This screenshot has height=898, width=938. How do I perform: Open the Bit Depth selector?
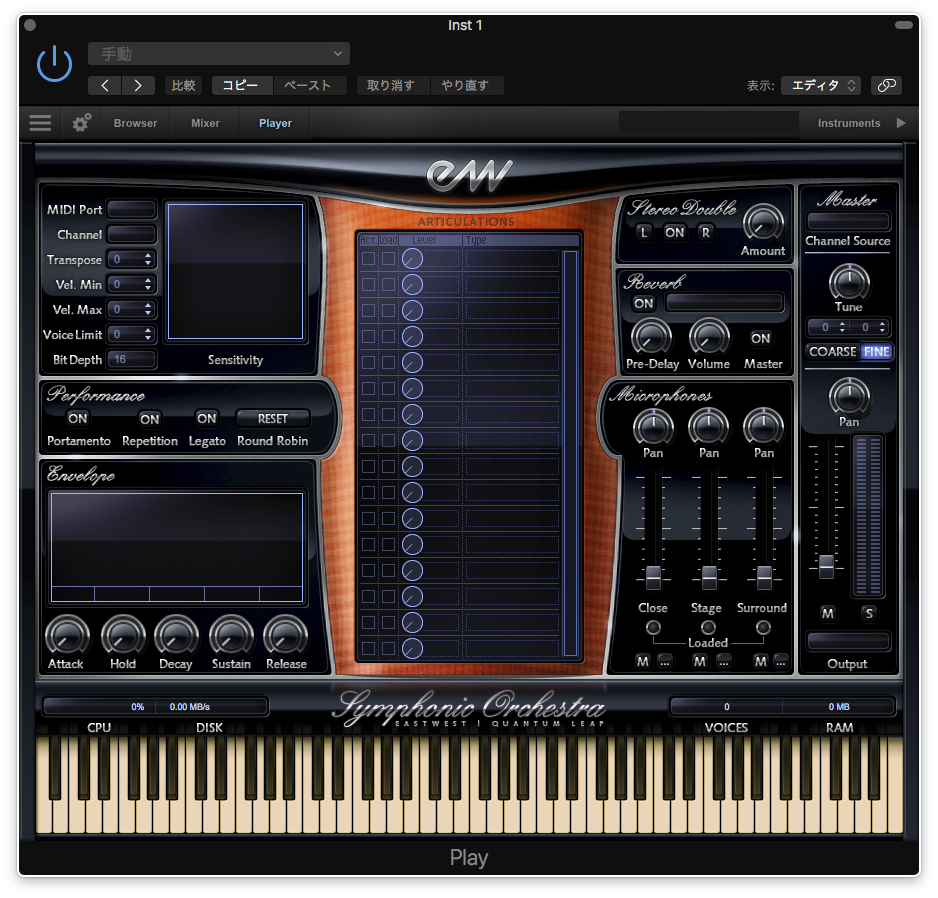(x=132, y=360)
